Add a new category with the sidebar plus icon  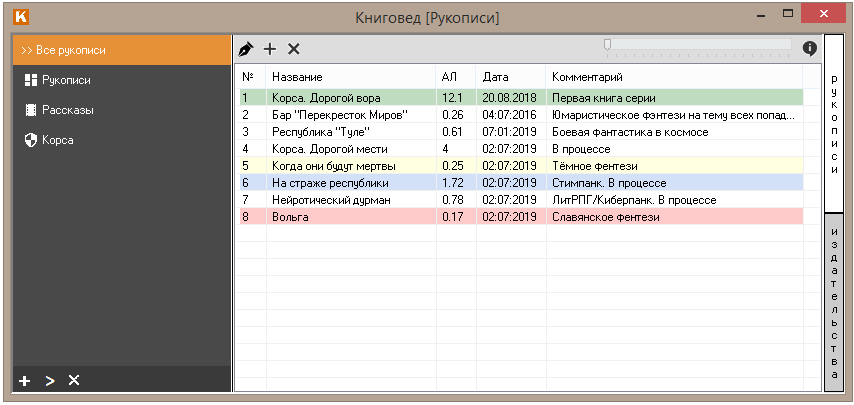click(x=25, y=380)
